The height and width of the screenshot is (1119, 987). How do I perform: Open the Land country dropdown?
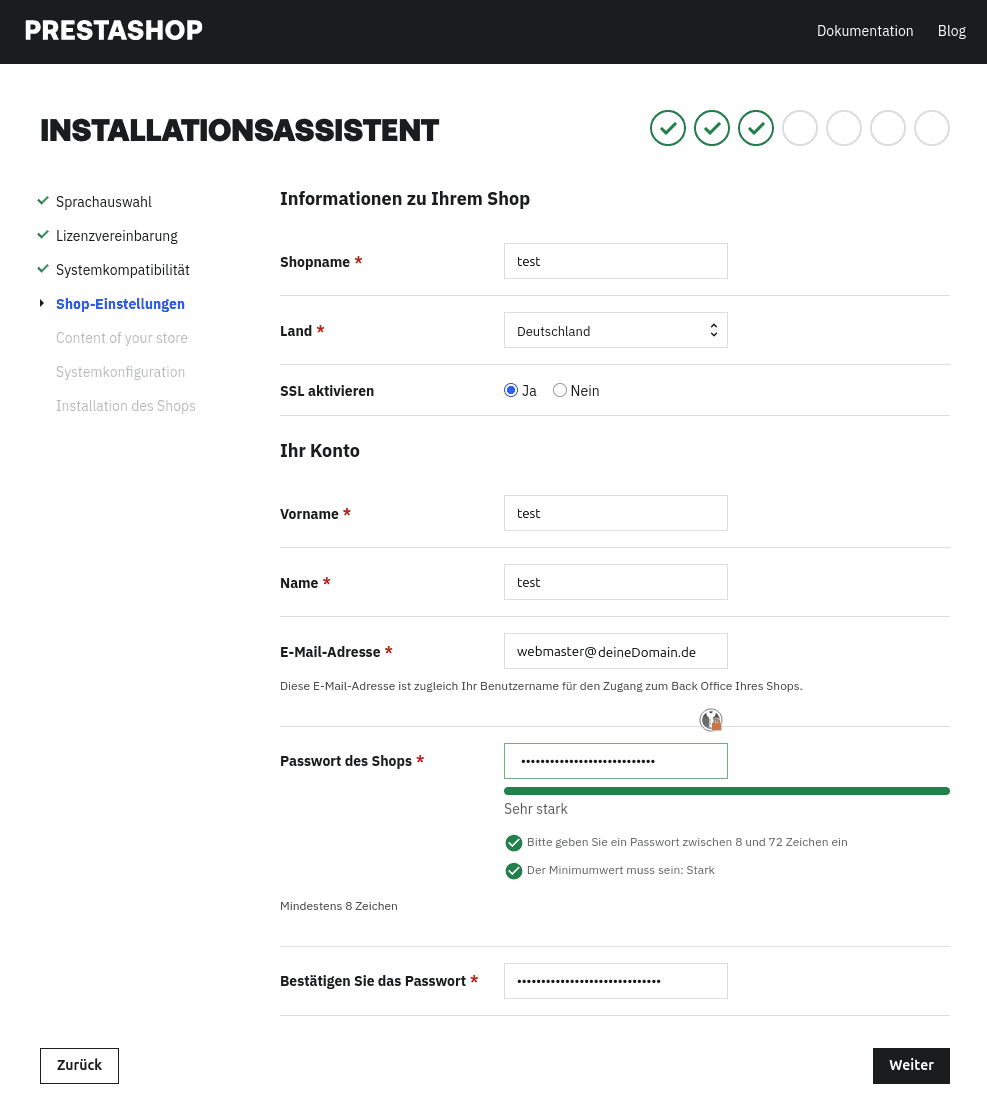pos(615,331)
